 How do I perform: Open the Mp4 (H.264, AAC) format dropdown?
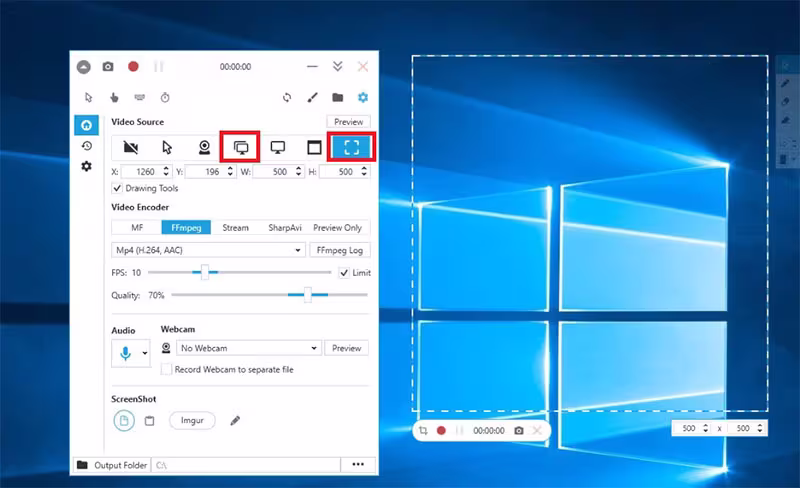(208, 250)
